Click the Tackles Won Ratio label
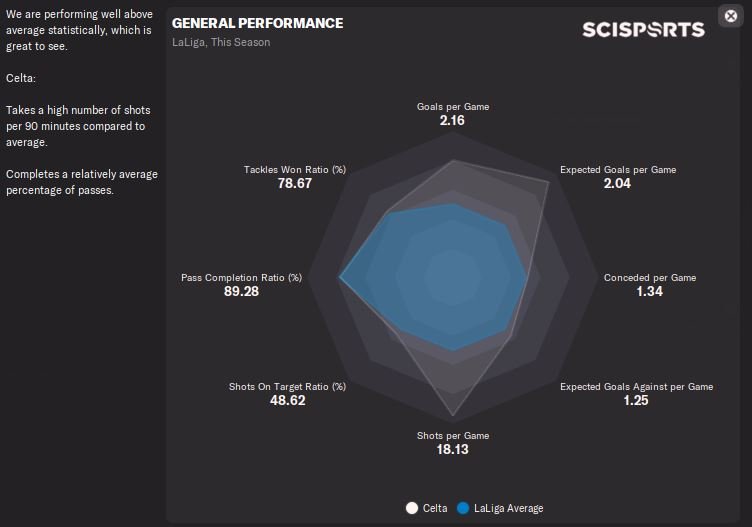The width and height of the screenshot is (752, 527). pyautogui.click(x=294, y=170)
